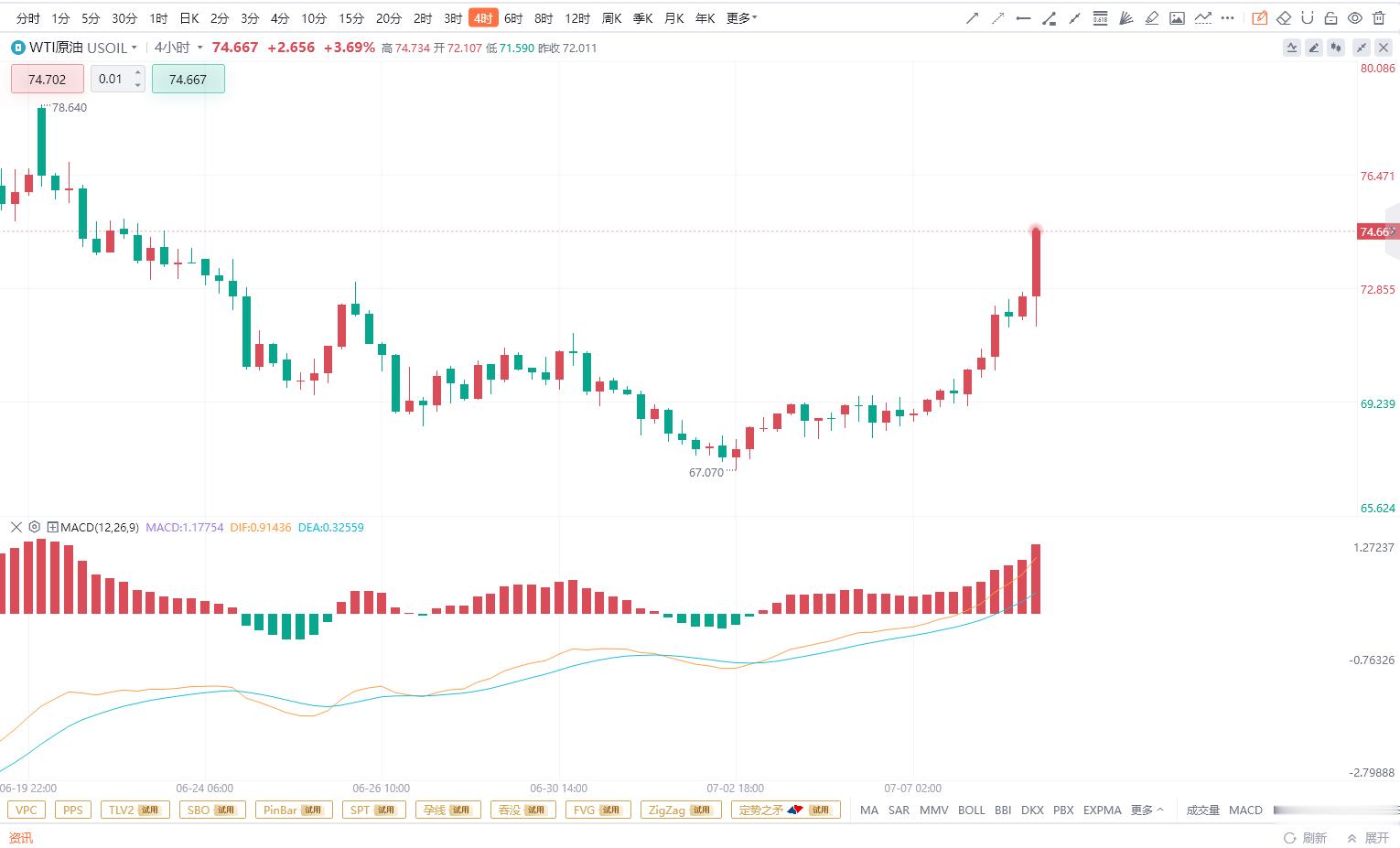This screenshot has height=848, width=1400.
Task: Select the horizontal line drawing tool
Action: (x=1023, y=18)
